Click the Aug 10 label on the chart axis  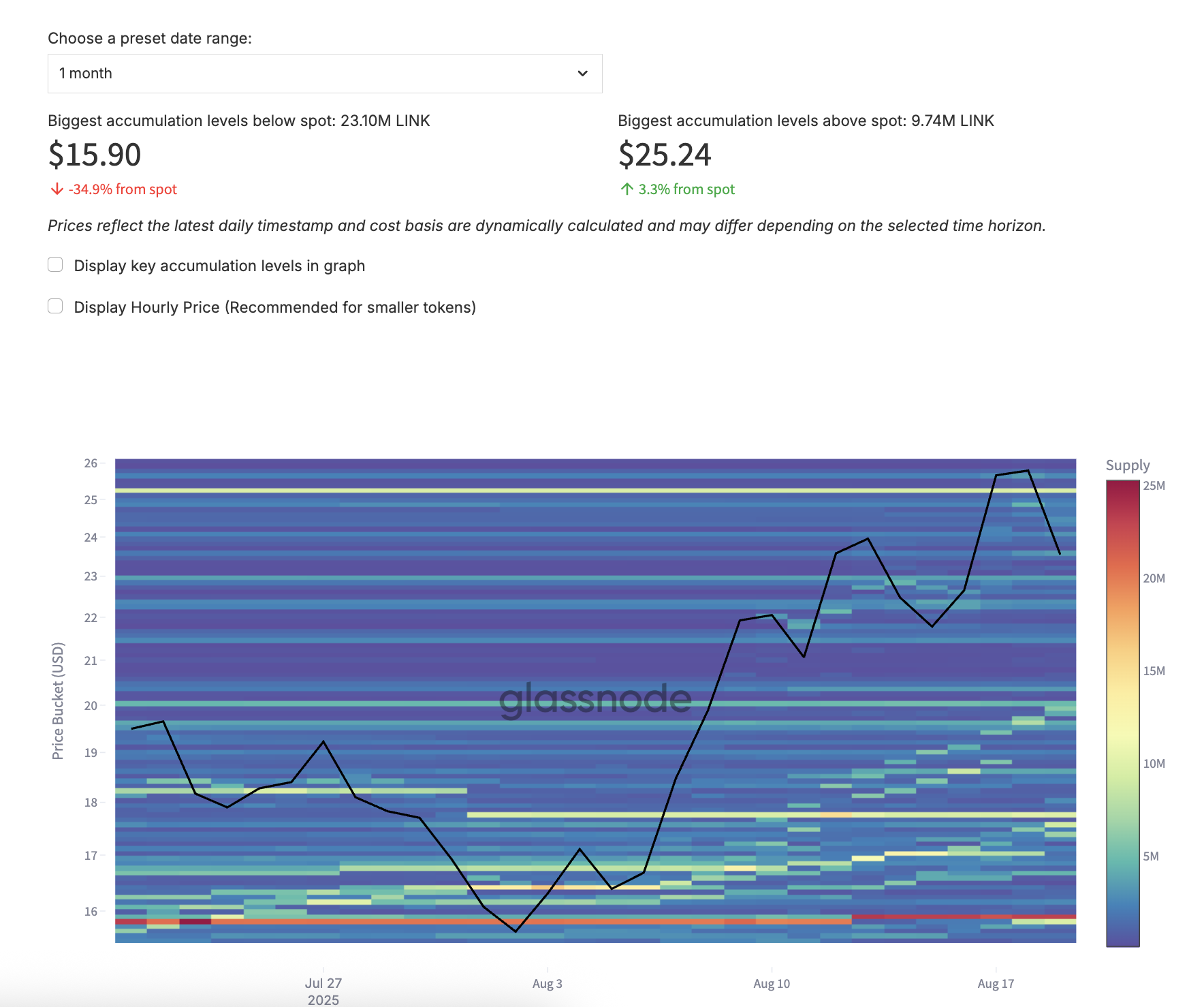pos(770,983)
